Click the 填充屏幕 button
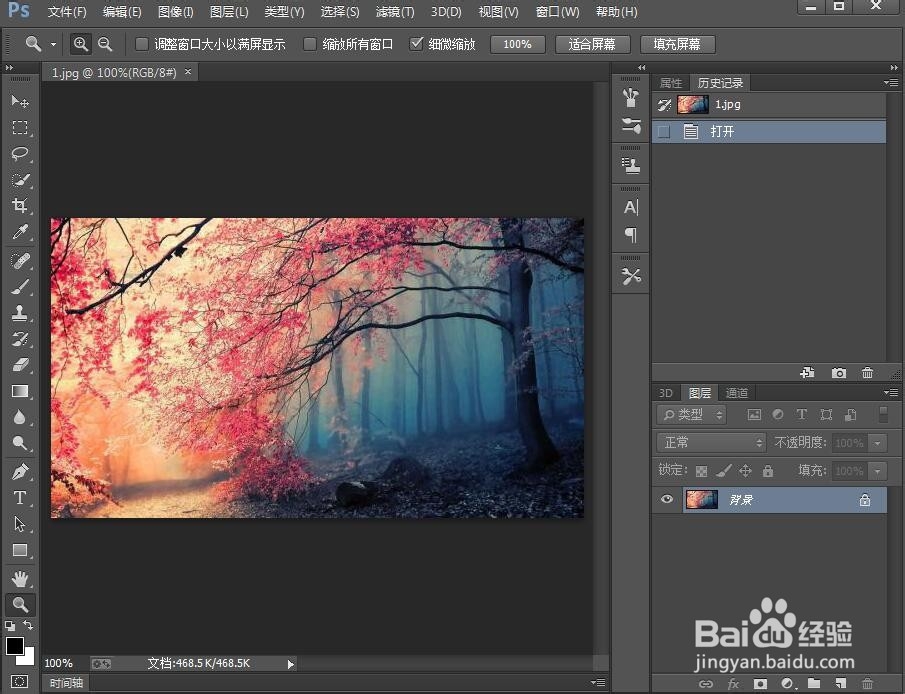Screen dimensions: 905x694 [x=678, y=44]
